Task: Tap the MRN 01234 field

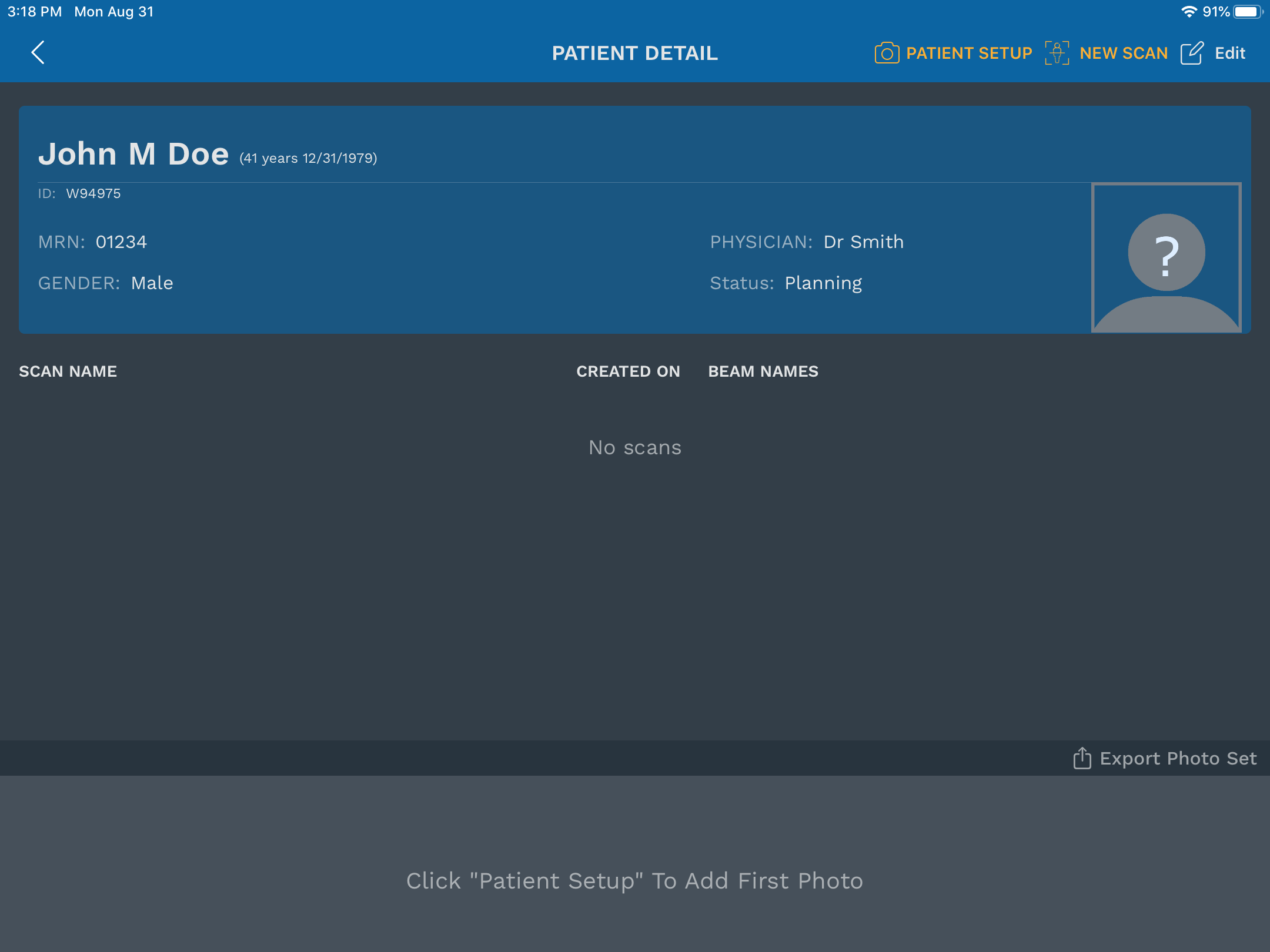Action: pyautogui.click(x=93, y=242)
